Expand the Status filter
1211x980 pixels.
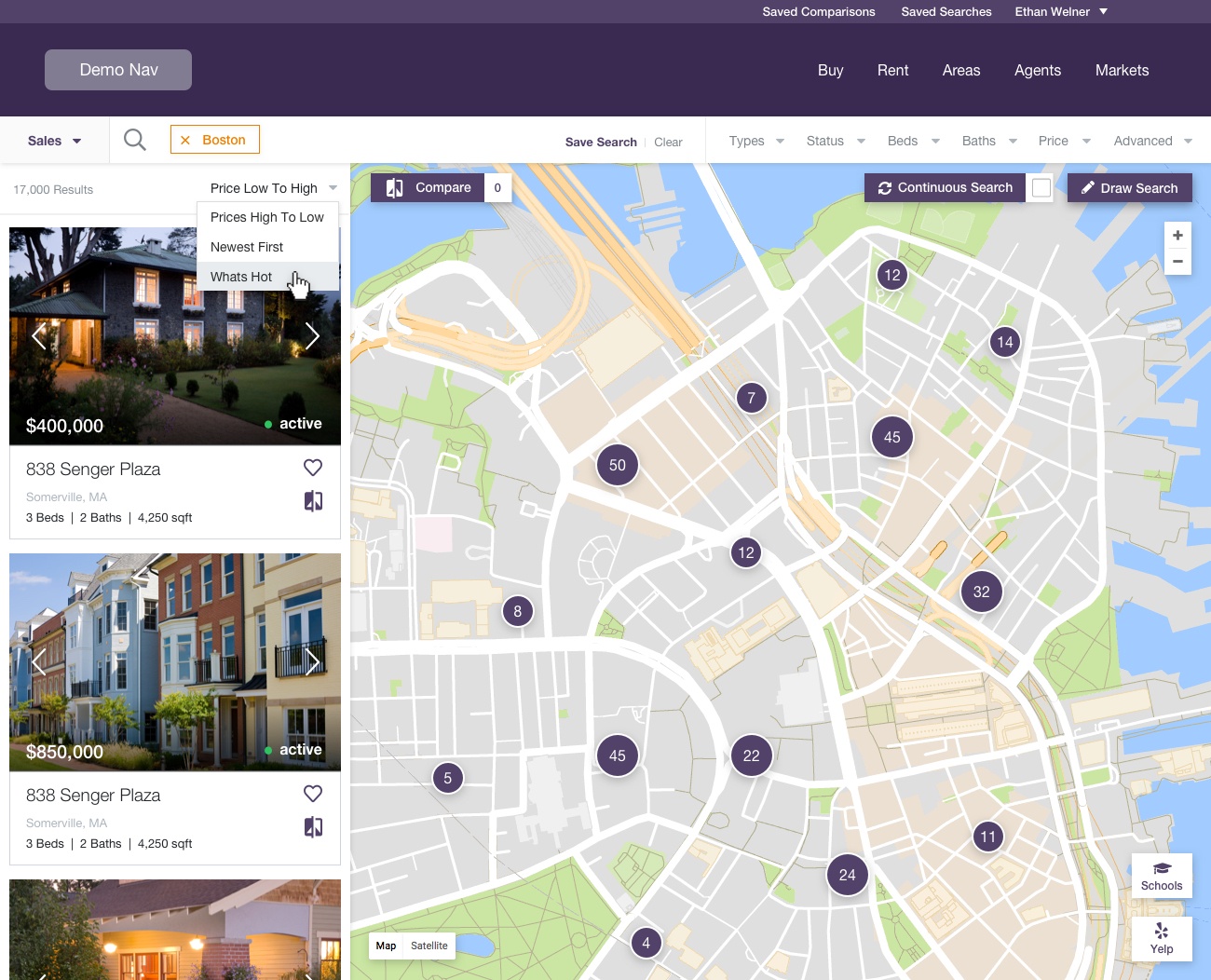[836, 141]
